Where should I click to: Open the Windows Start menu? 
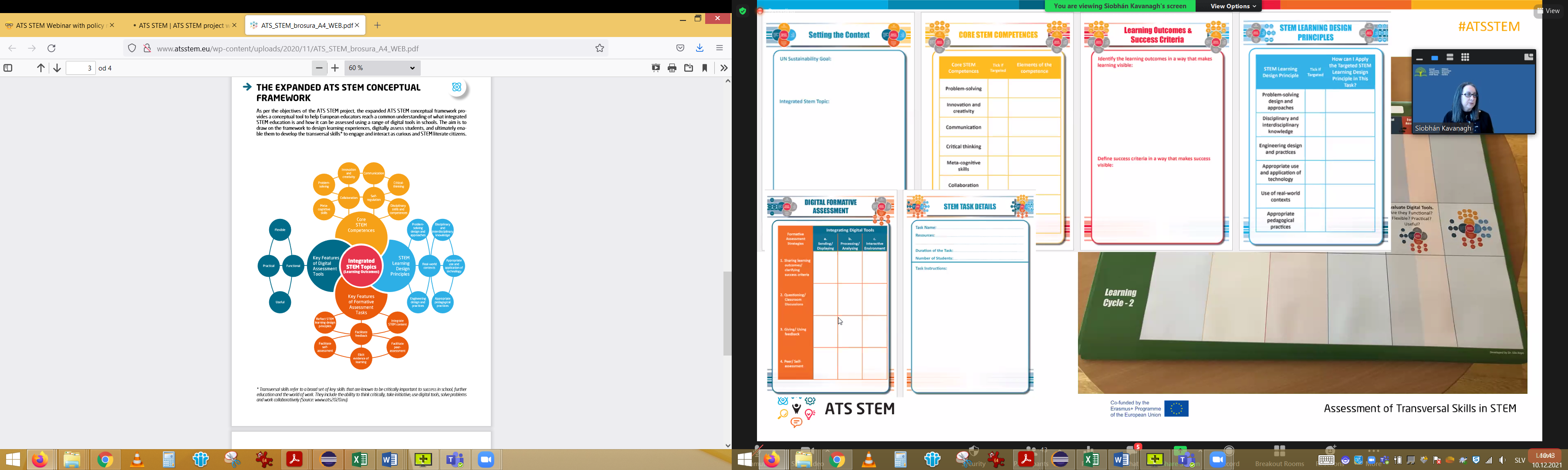[13, 460]
